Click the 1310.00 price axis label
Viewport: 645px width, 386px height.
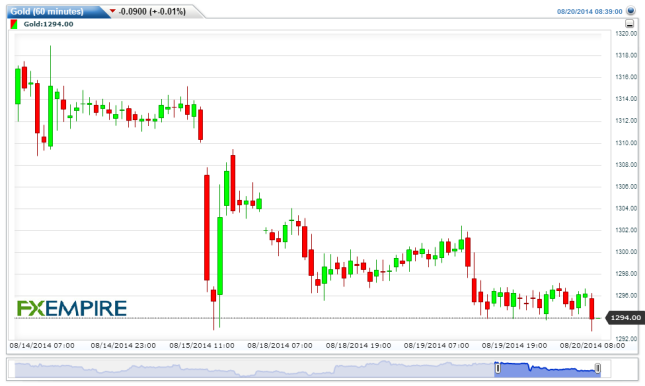(x=626, y=143)
